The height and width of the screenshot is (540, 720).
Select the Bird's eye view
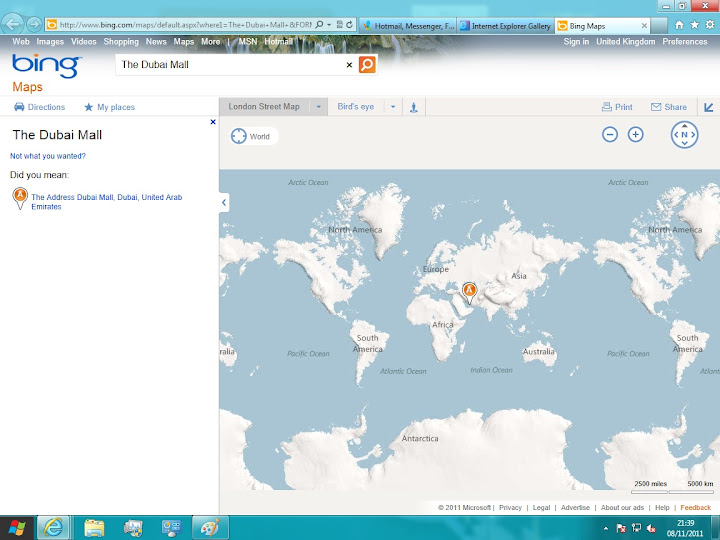pos(355,107)
